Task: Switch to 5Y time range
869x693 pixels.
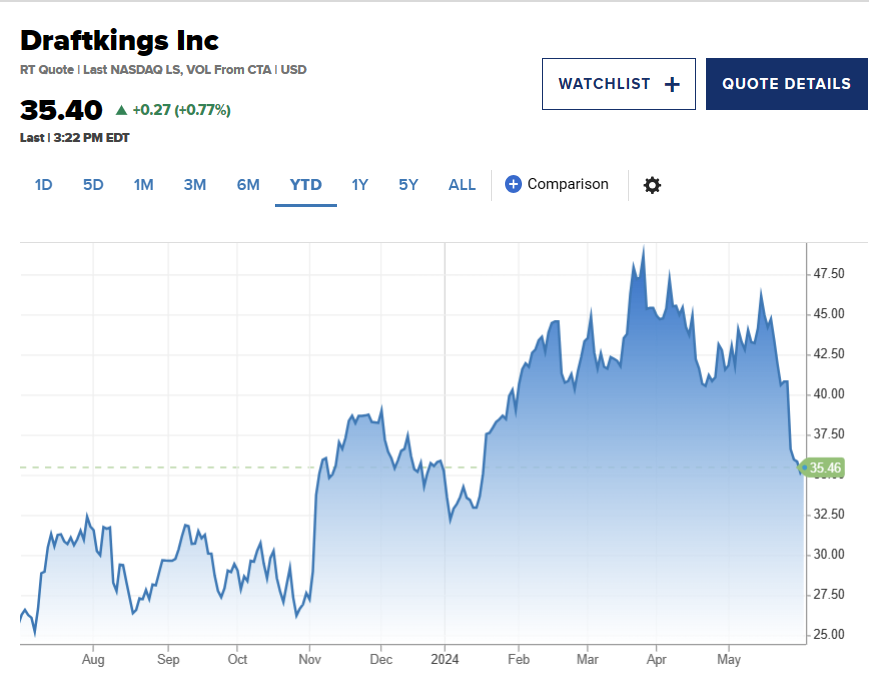Action: click(x=408, y=185)
